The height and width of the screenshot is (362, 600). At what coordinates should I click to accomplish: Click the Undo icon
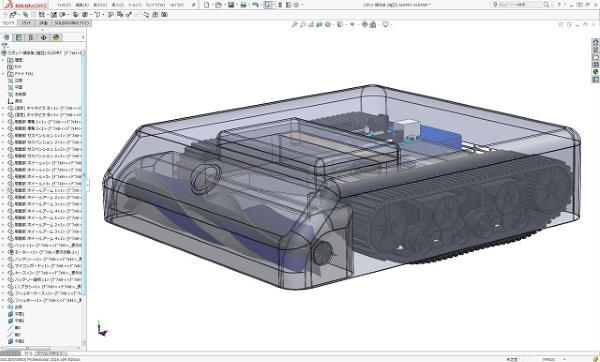pos(255,5)
